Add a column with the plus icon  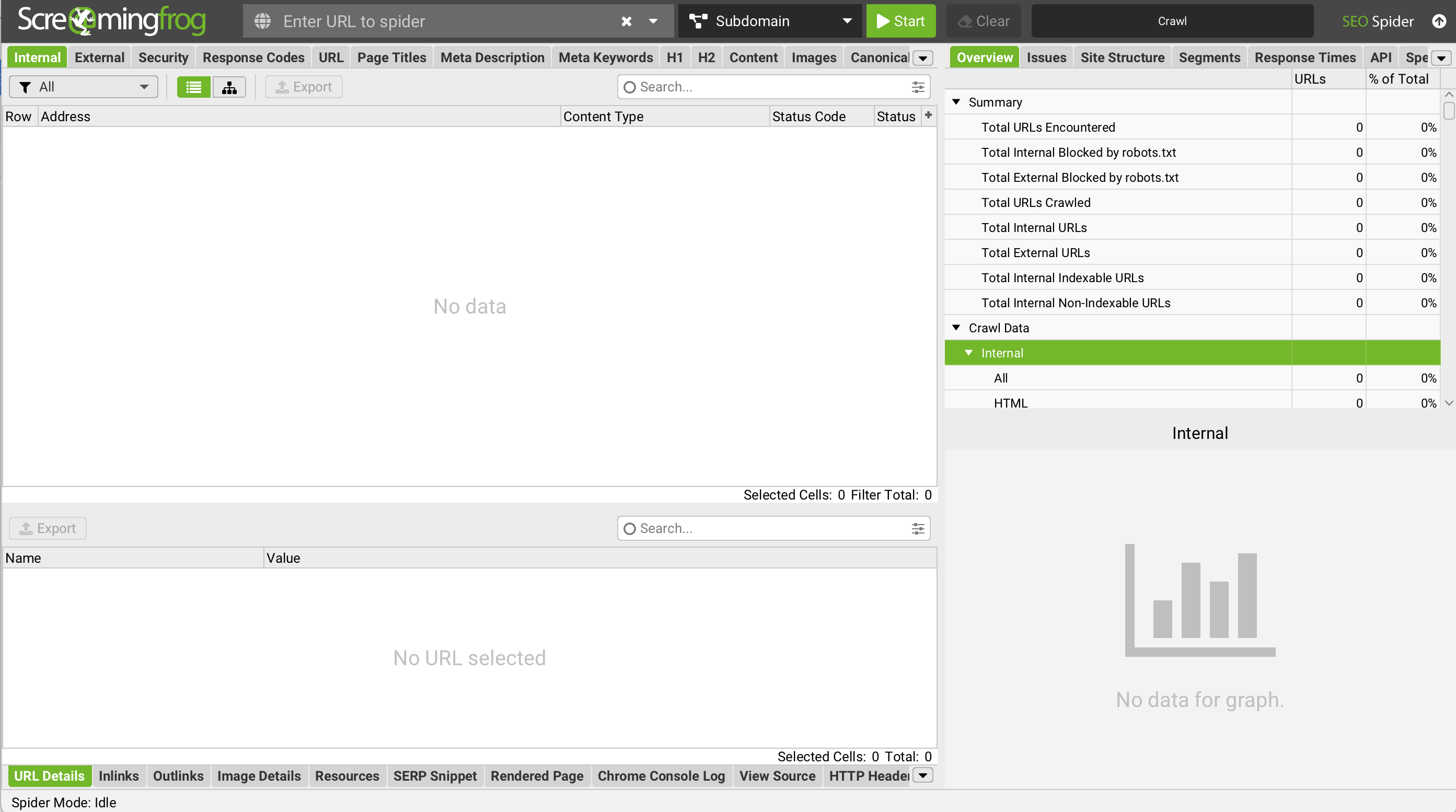(x=929, y=115)
